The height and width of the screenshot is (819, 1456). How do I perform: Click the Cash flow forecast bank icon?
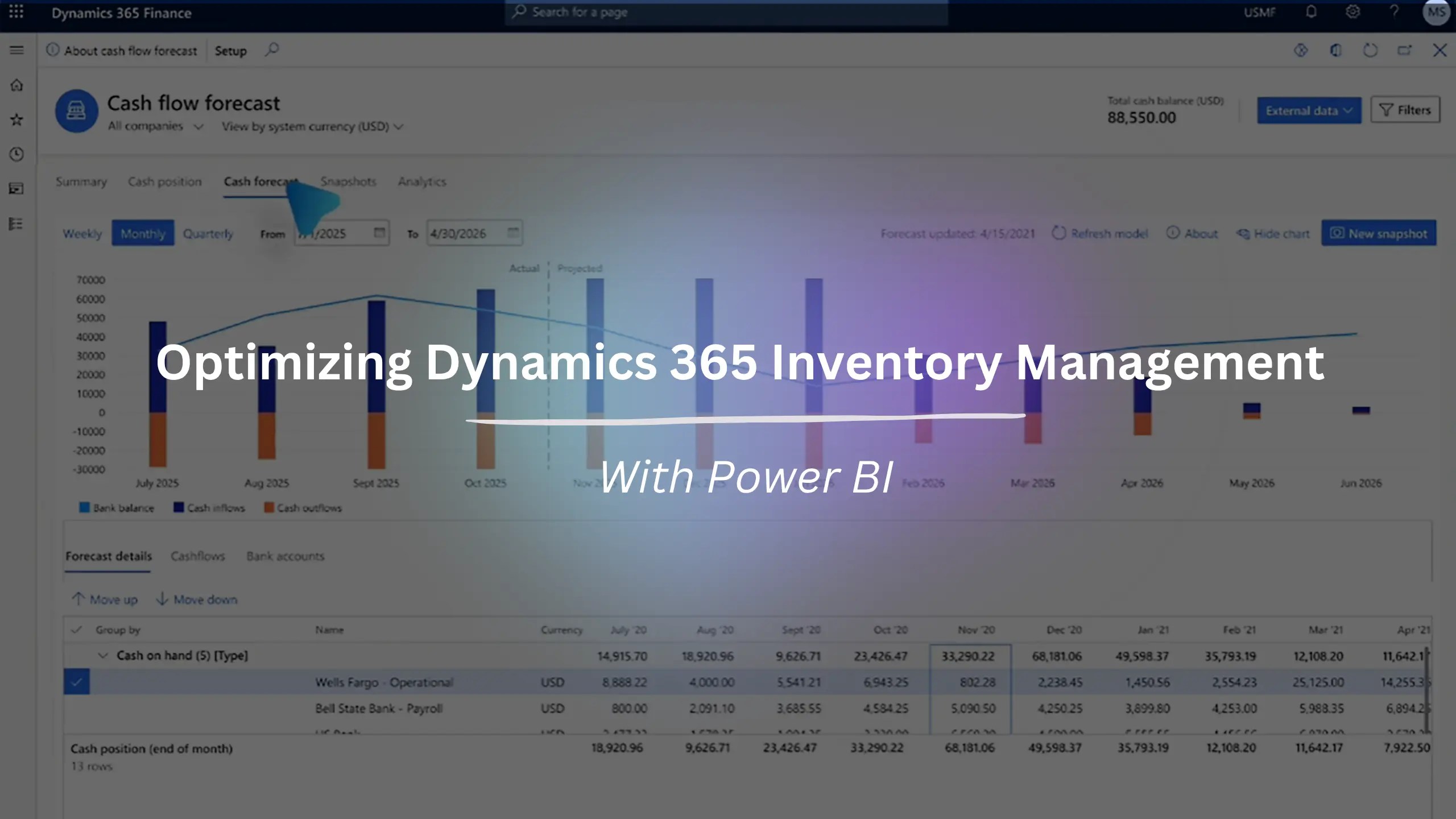(x=77, y=111)
